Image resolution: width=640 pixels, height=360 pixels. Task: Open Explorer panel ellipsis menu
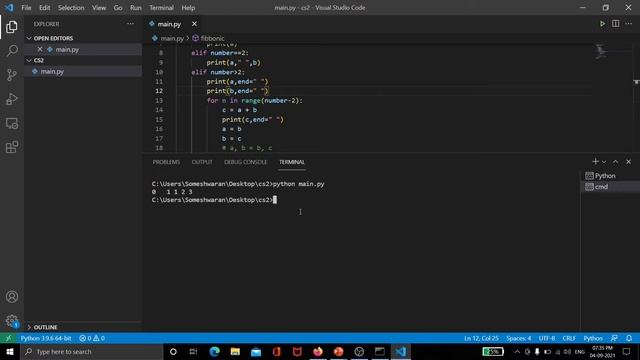pos(130,24)
